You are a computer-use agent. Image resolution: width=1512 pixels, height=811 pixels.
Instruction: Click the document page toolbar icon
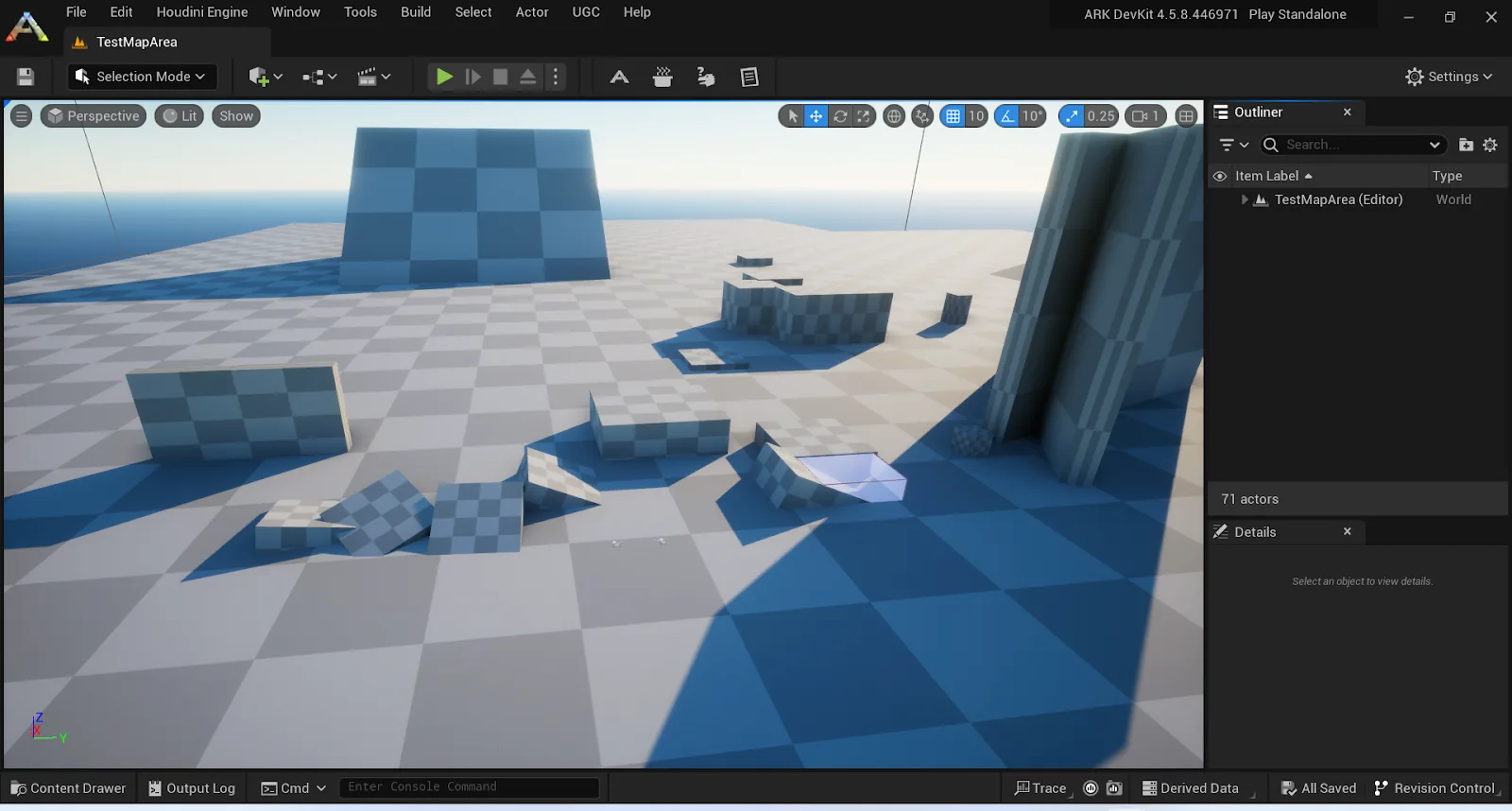pyautogui.click(x=749, y=77)
